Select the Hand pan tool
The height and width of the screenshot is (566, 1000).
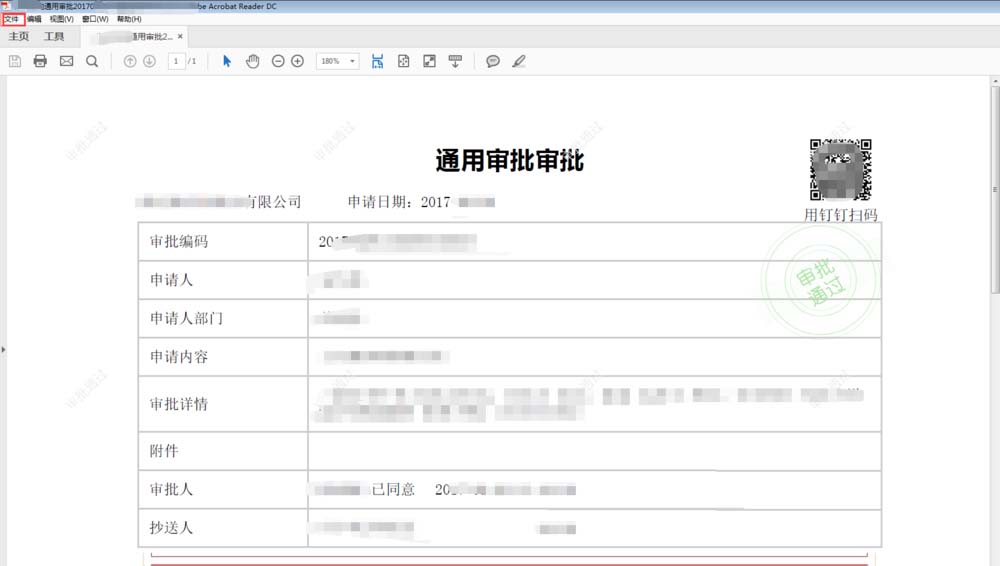(x=253, y=61)
